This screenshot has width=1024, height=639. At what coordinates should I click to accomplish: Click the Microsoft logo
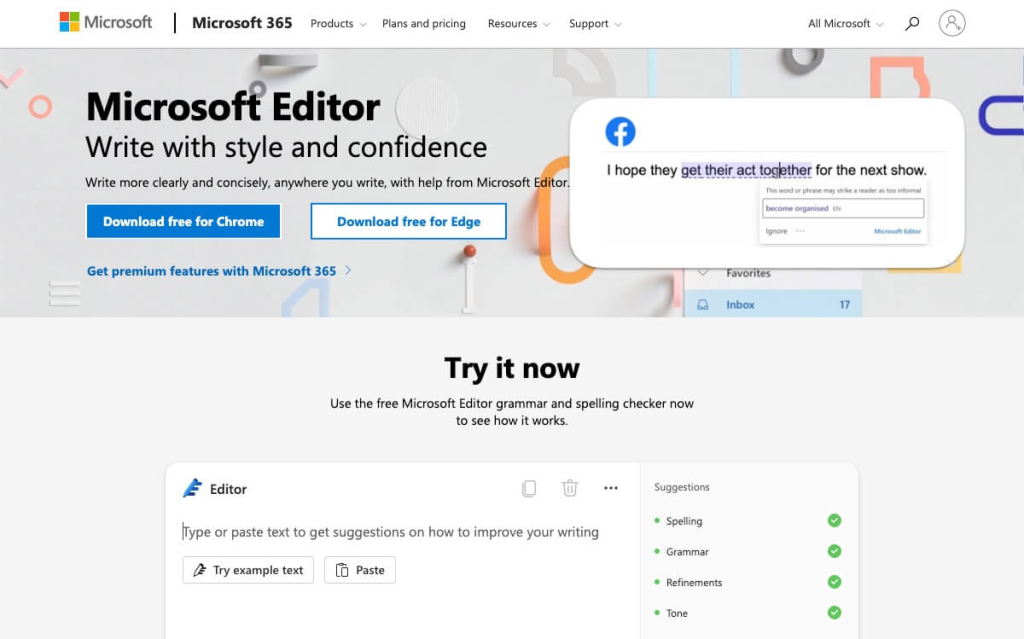(x=105, y=22)
